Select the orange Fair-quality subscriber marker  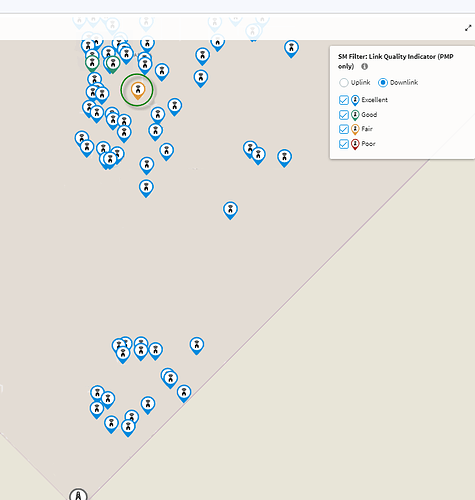[x=138, y=91]
